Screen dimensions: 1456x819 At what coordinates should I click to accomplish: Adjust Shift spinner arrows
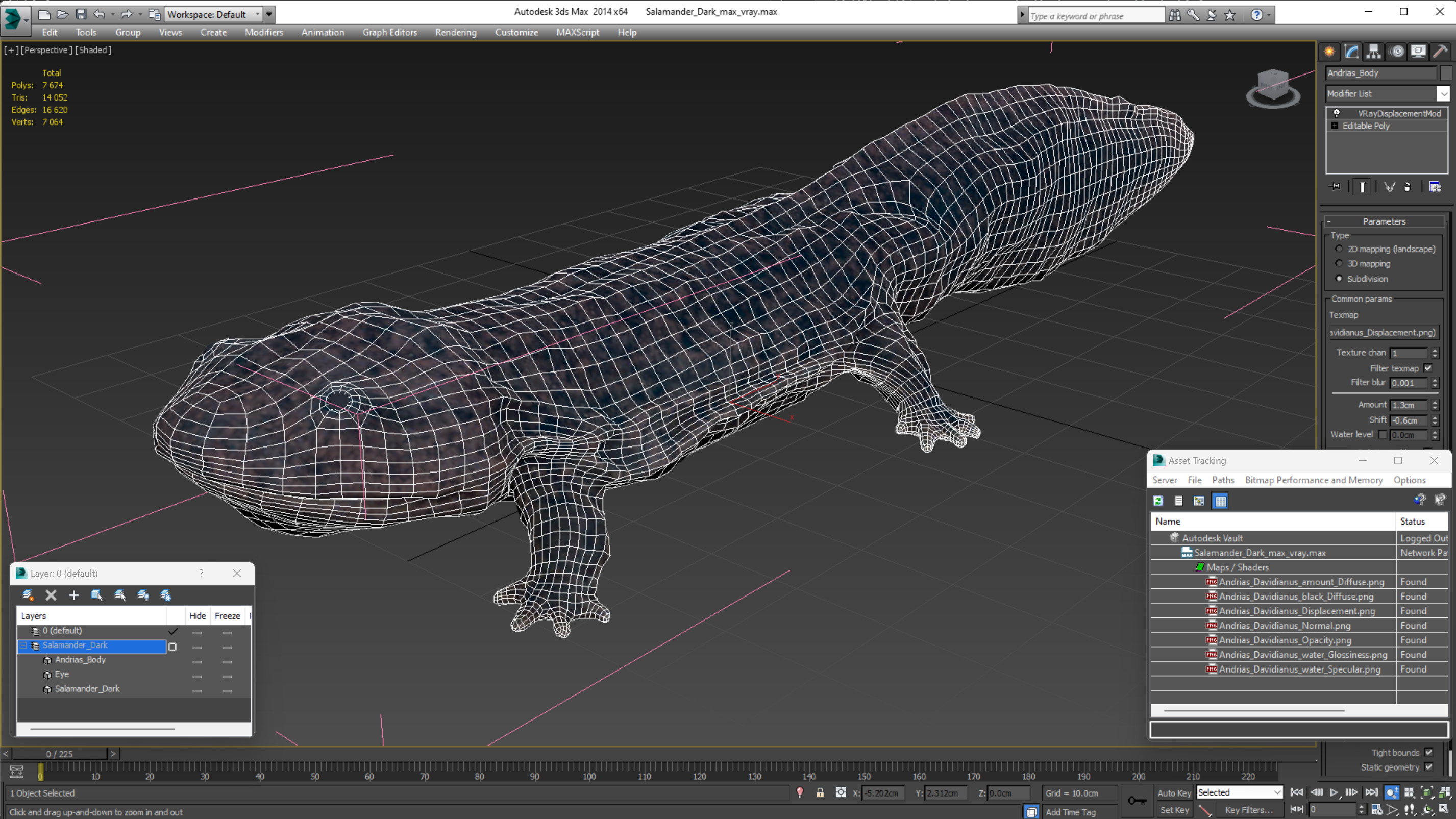[x=1435, y=420]
